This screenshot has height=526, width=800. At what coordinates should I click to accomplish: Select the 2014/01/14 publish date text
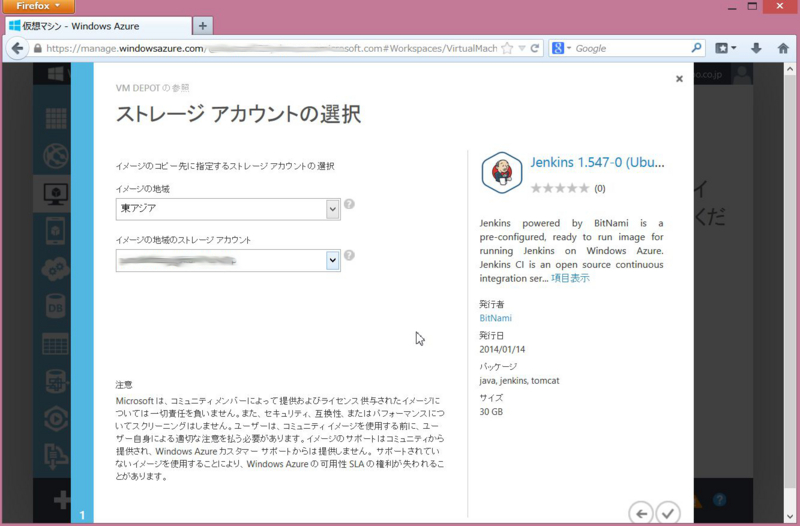tap(502, 349)
